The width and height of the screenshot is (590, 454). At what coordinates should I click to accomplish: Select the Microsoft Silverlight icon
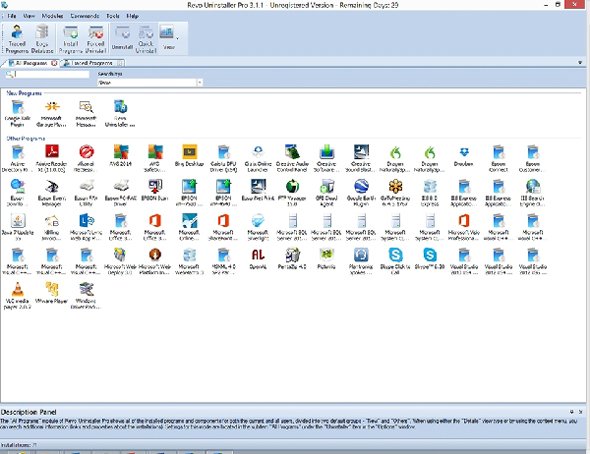pos(258,227)
